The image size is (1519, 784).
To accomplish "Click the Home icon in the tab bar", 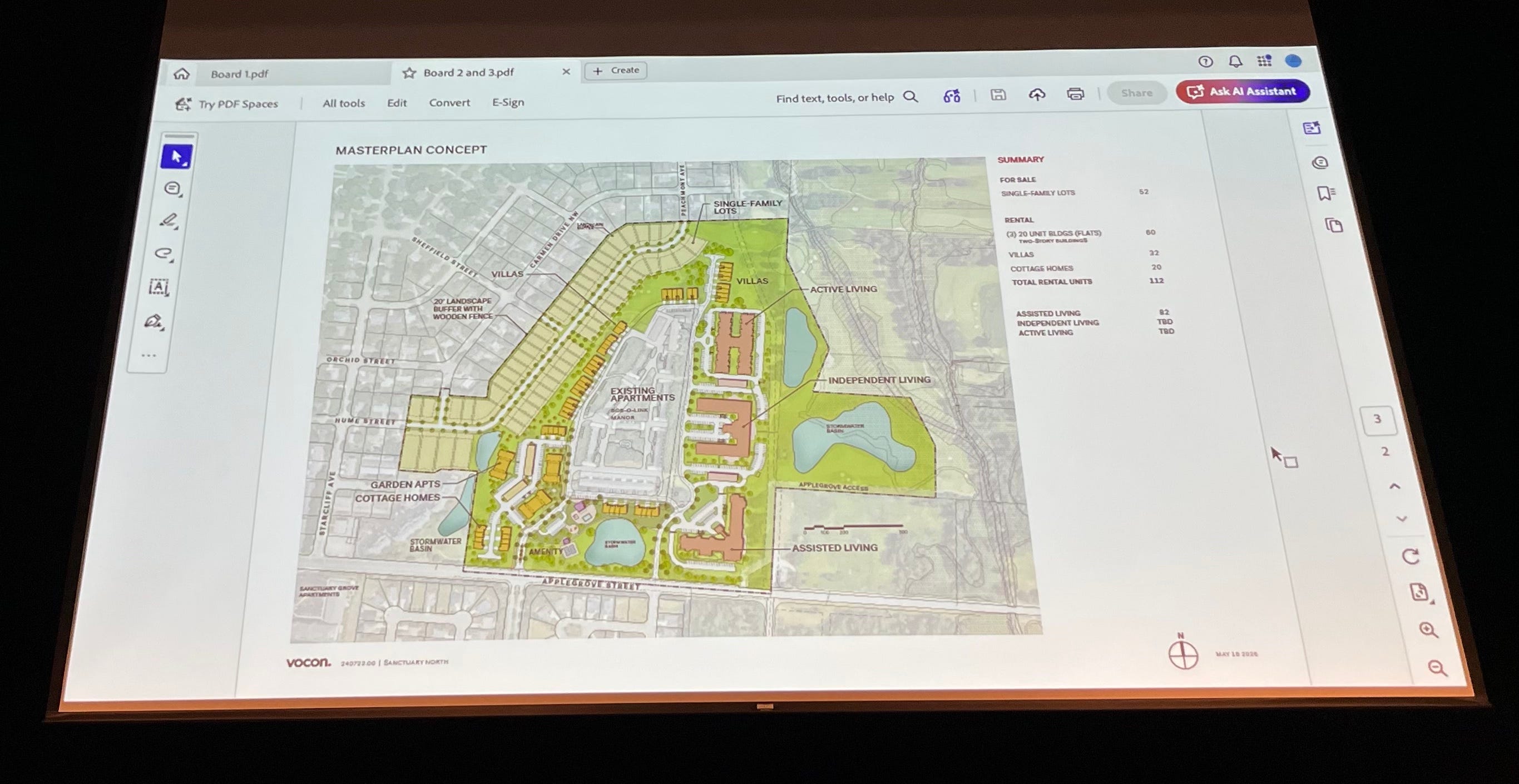I will [x=182, y=74].
